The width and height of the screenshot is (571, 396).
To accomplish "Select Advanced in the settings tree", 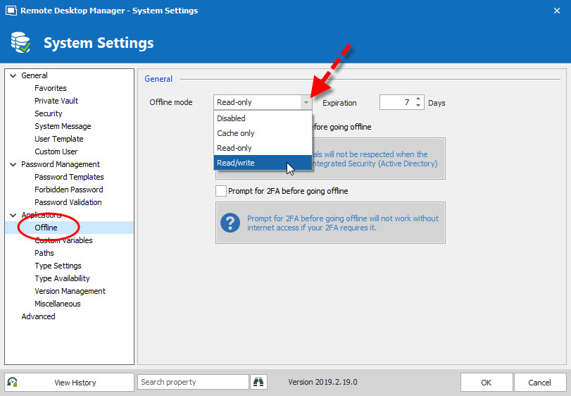I will coord(38,317).
